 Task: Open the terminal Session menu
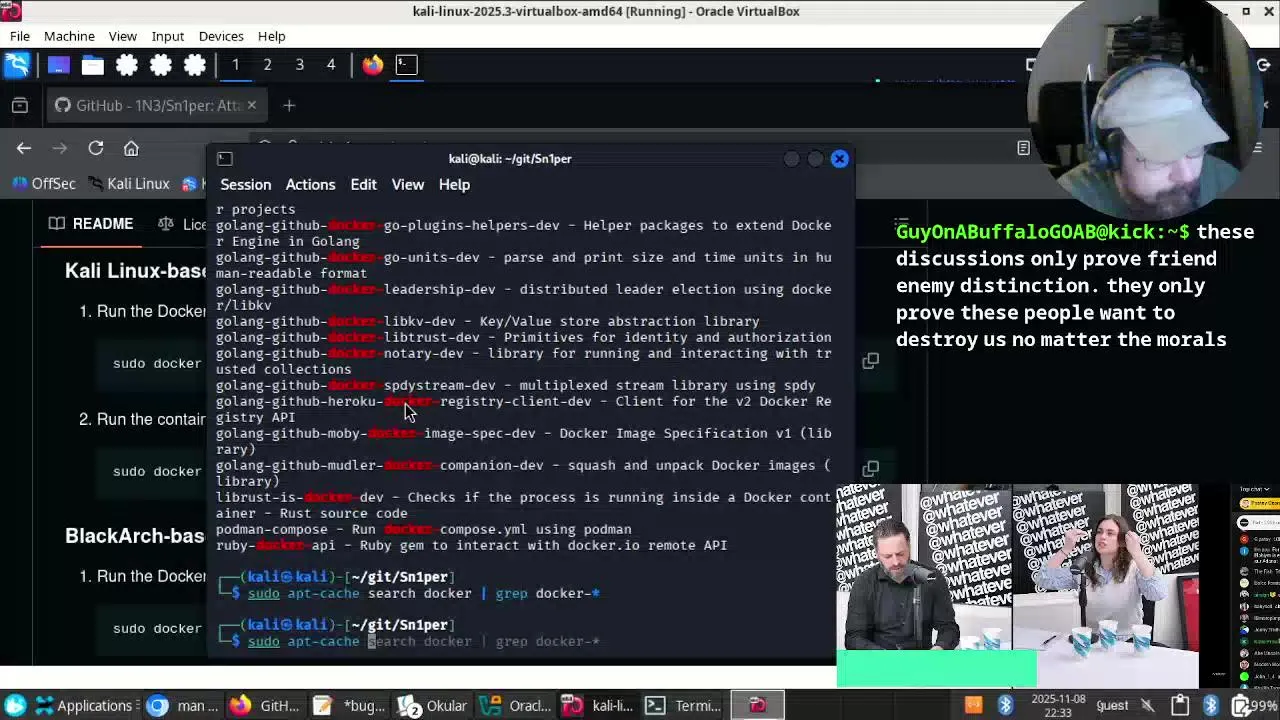(x=245, y=185)
